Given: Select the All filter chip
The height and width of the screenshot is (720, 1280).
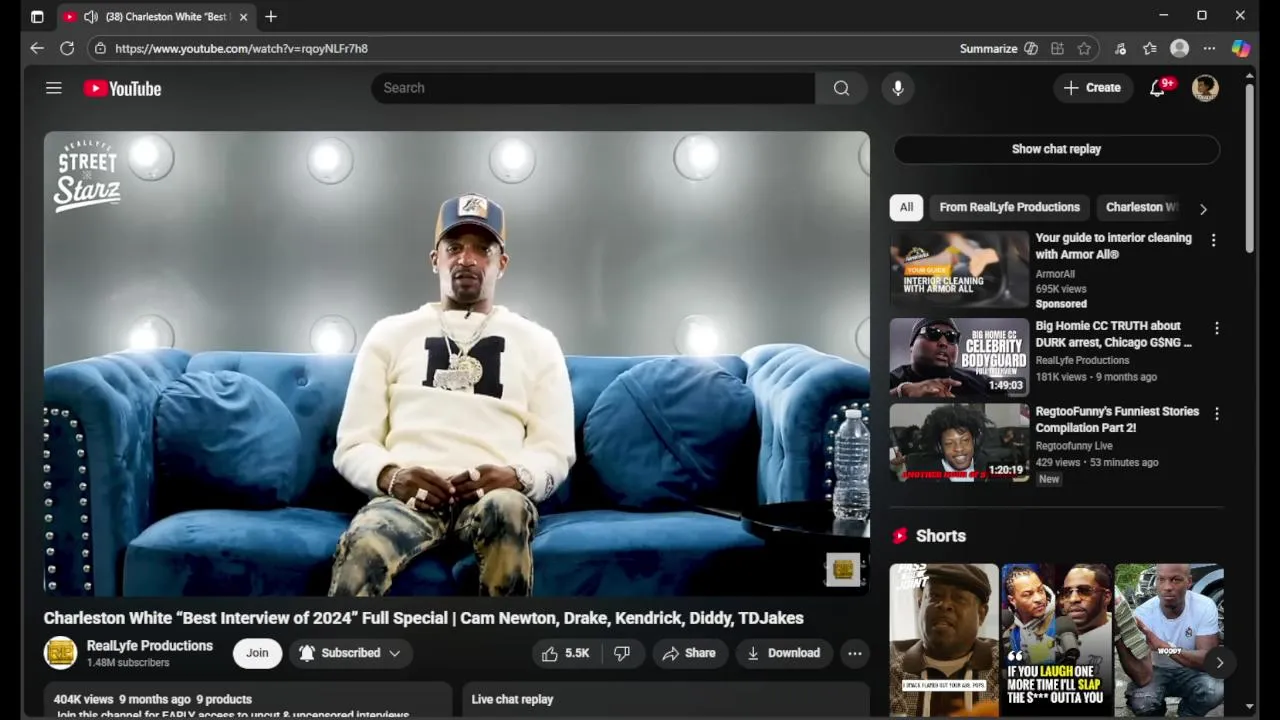Looking at the screenshot, I should (906, 207).
